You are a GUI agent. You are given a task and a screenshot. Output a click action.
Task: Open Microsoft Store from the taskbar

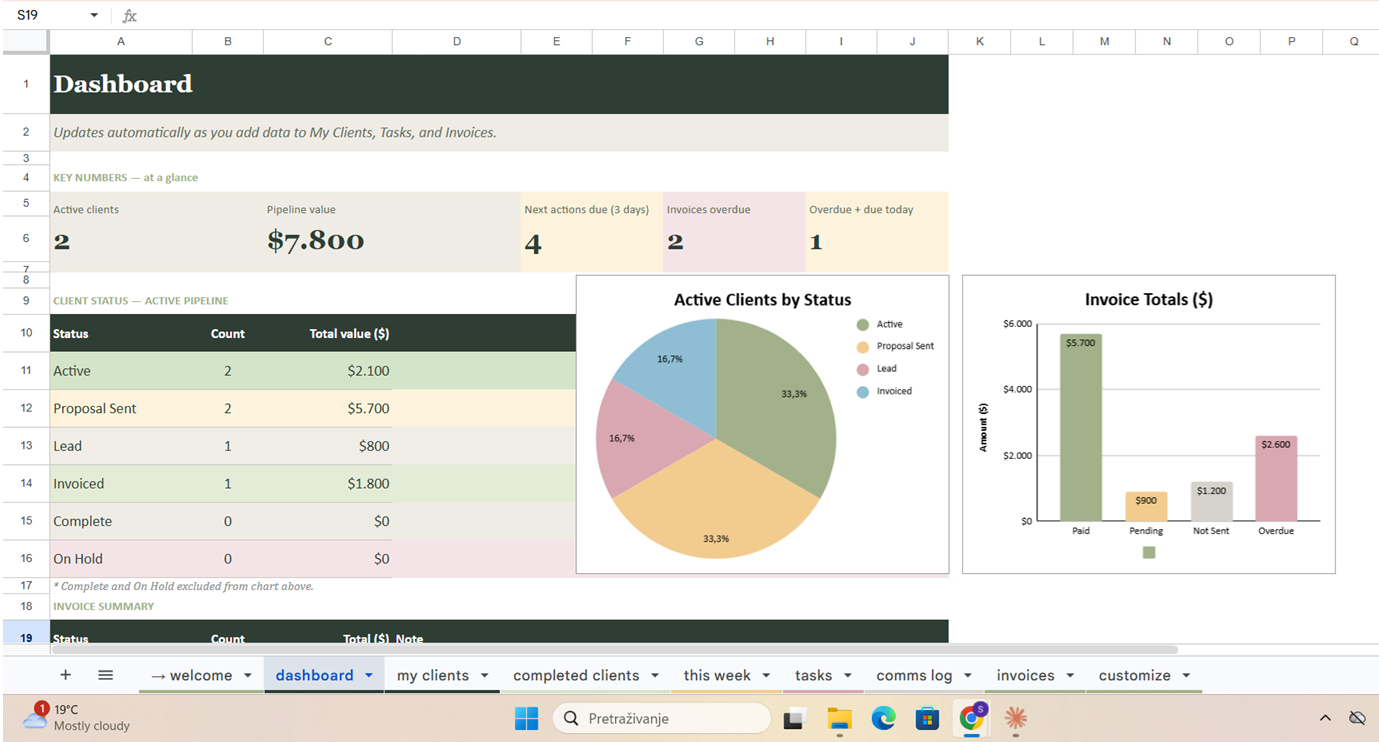tap(927, 718)
